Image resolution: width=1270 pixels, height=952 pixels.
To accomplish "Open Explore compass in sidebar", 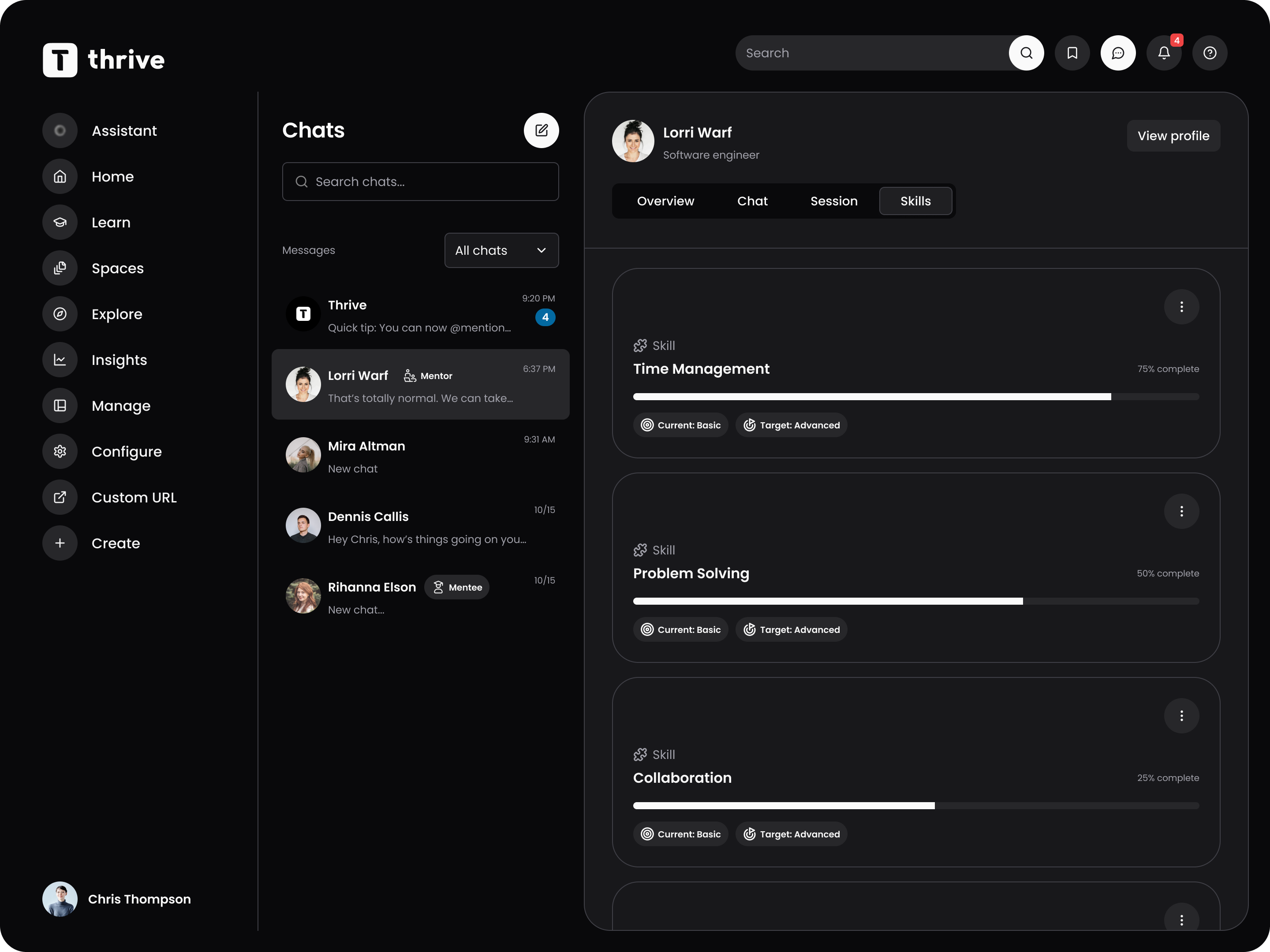I will click(x=116, y=314).
